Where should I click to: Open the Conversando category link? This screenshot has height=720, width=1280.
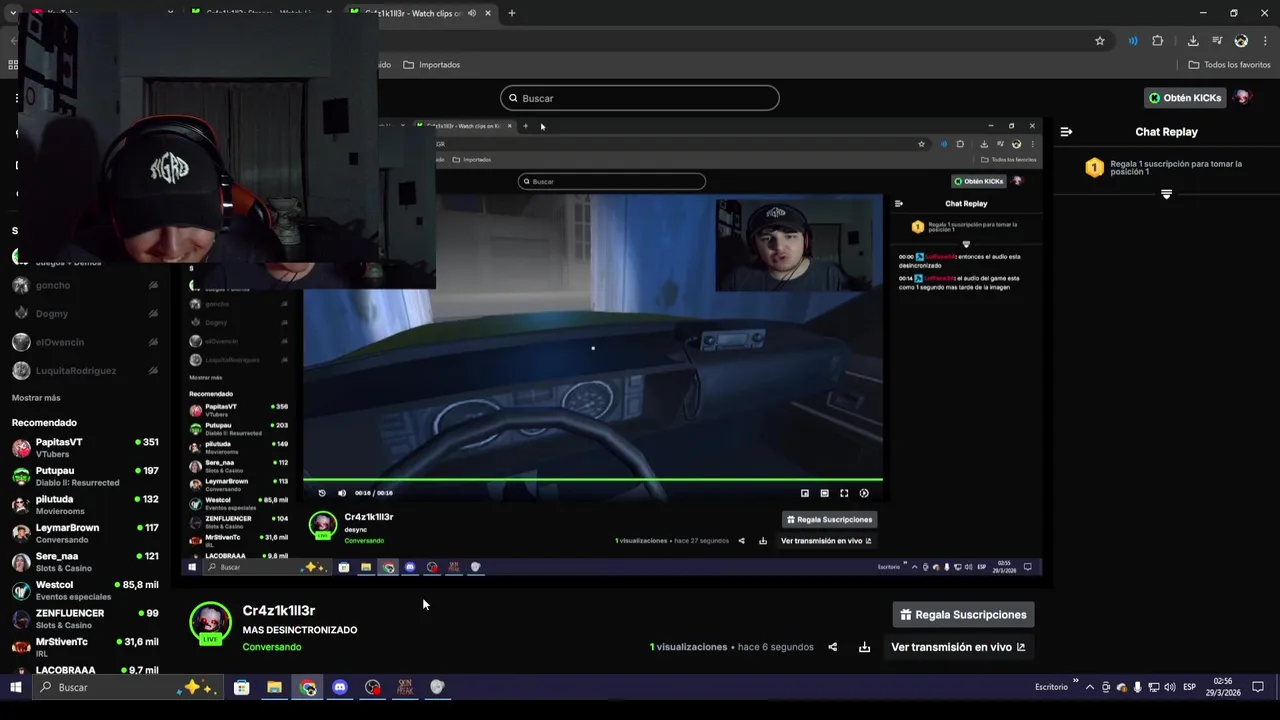click(x=272, y=647)
